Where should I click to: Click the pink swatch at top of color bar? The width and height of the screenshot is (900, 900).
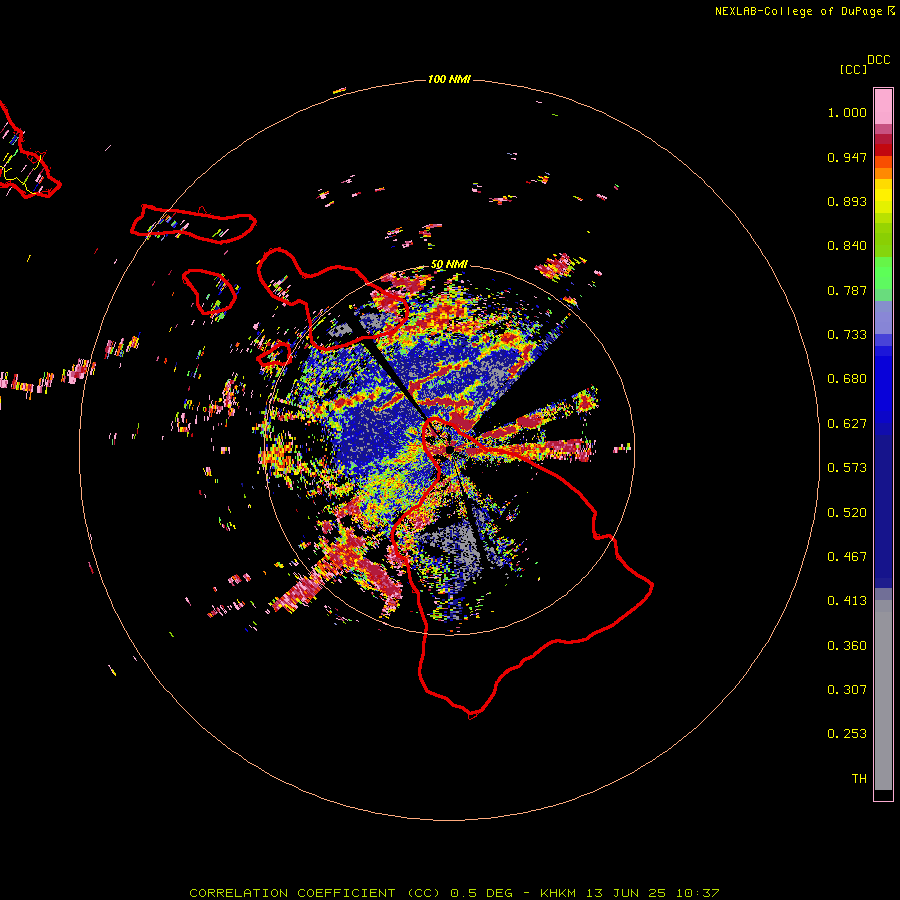[x=883, y=107]
